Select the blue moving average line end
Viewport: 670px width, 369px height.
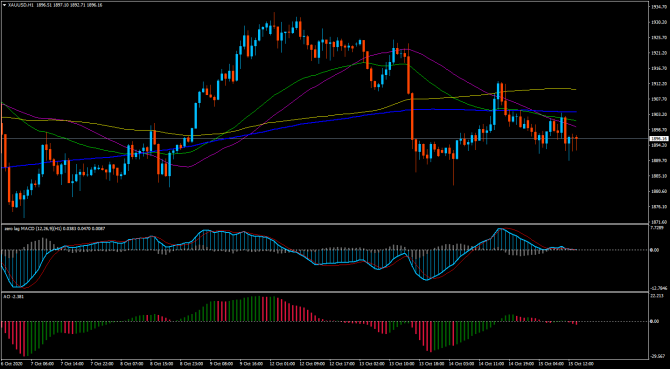click(x=576, y=112)
